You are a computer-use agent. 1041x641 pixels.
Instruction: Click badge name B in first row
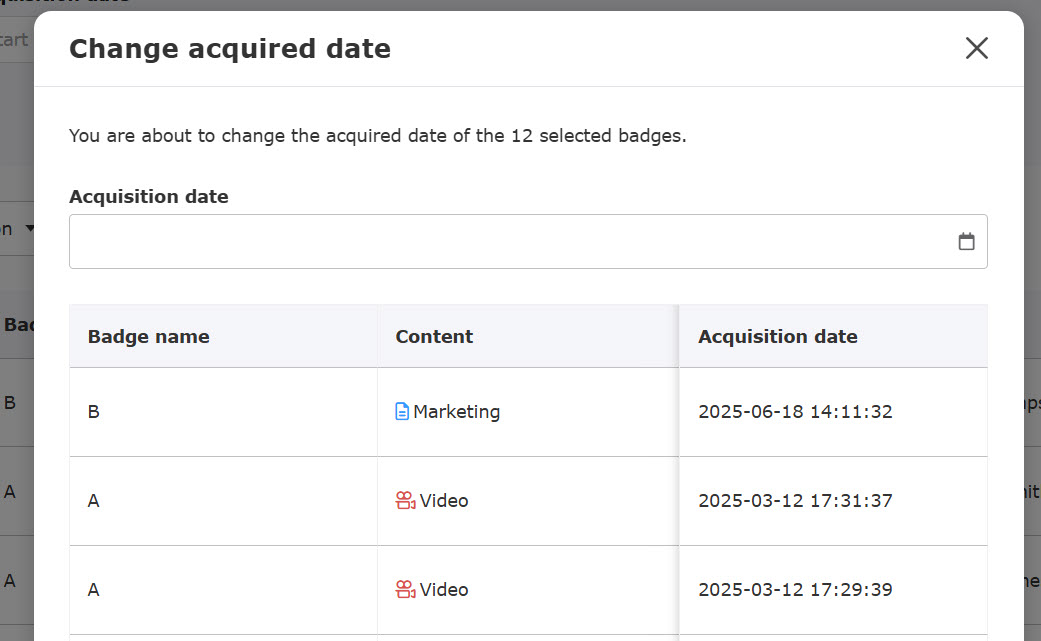pos(94,411)
